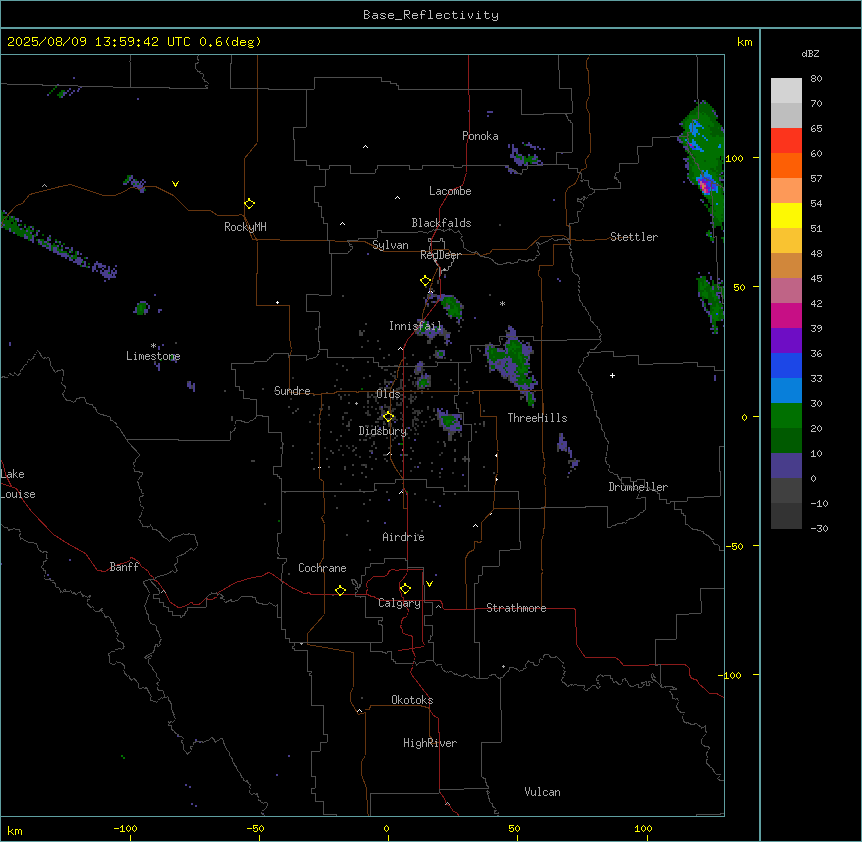Viewport: 862px width, 842px height.
Task: Select the Vulcan label
Action: [x=542, y=792]
